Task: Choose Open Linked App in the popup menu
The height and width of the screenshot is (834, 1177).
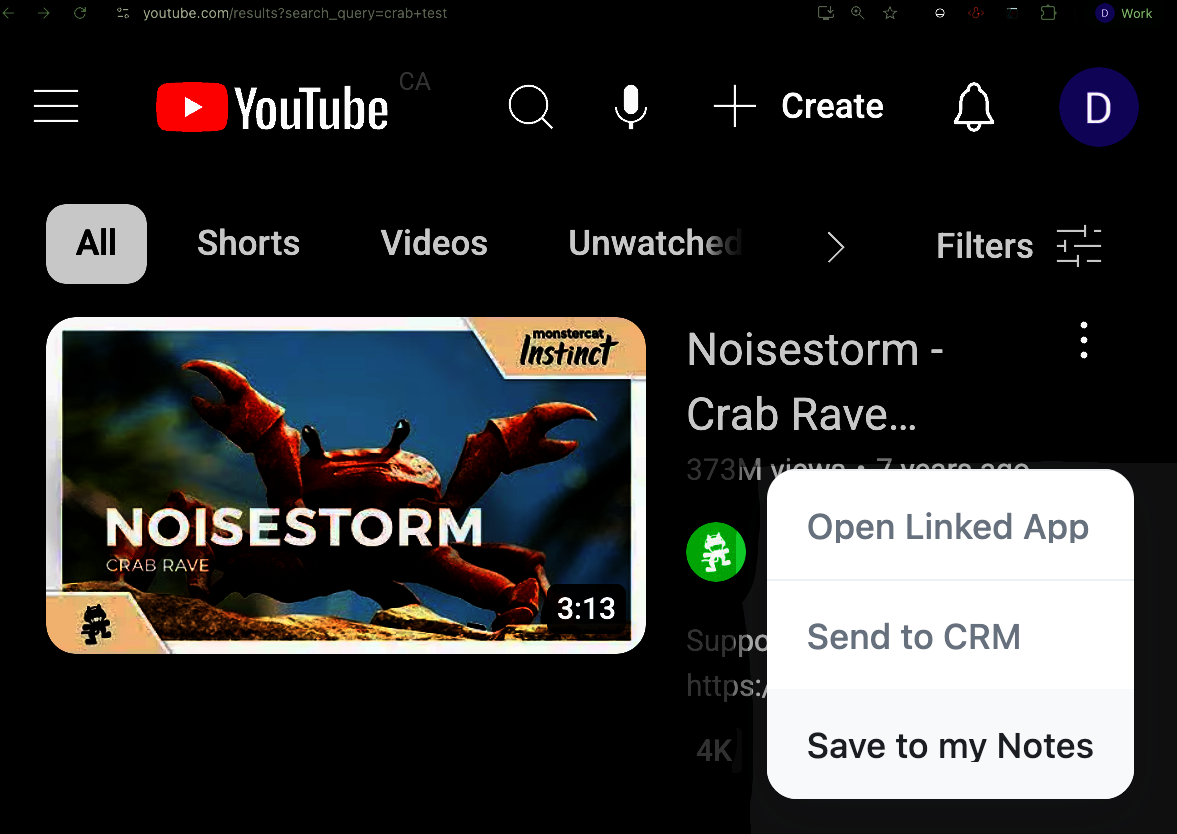Action: pyautogui.click(x=950, y=526)
